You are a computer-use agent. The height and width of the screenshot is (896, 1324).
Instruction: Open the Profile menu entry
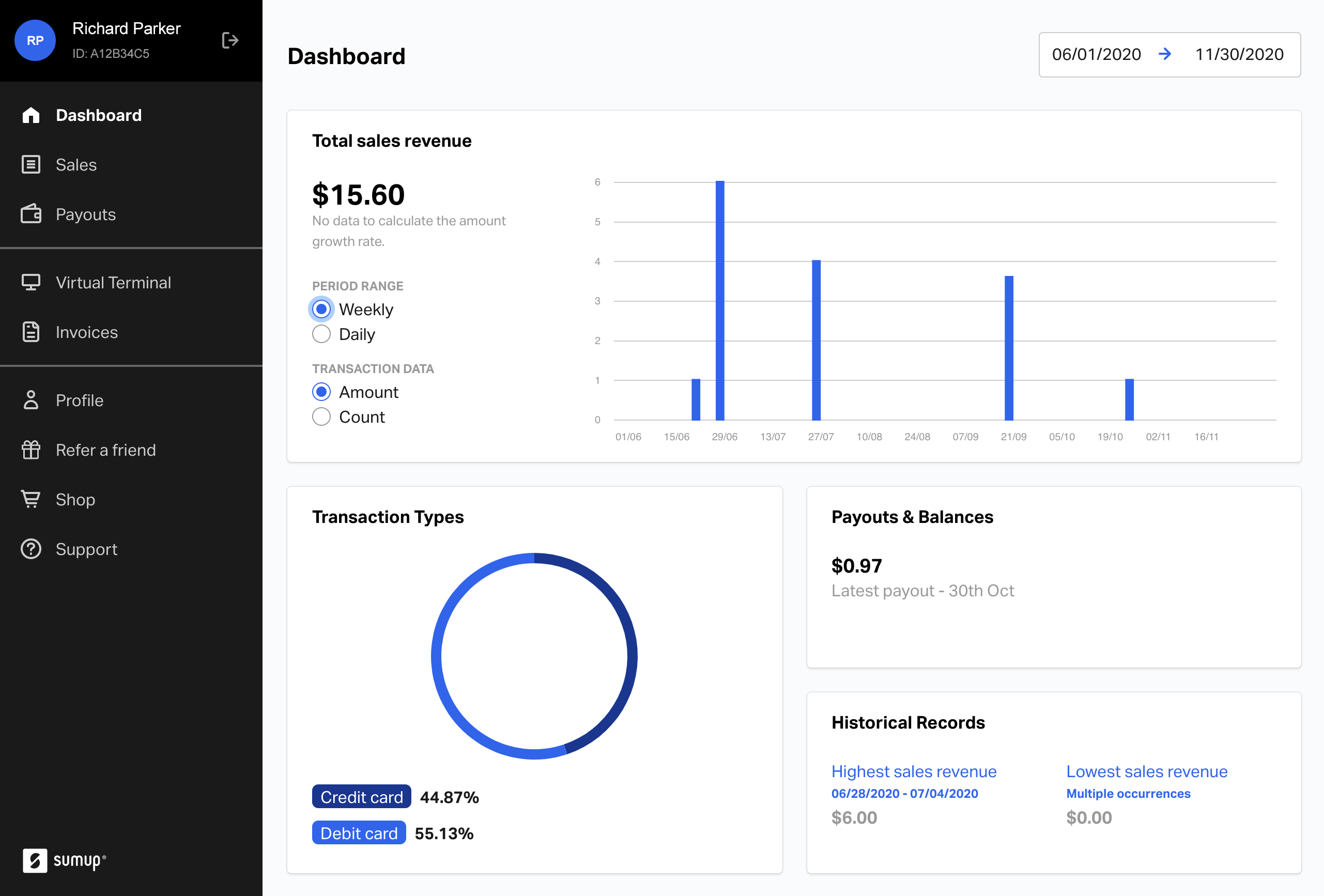pos(79,400)
